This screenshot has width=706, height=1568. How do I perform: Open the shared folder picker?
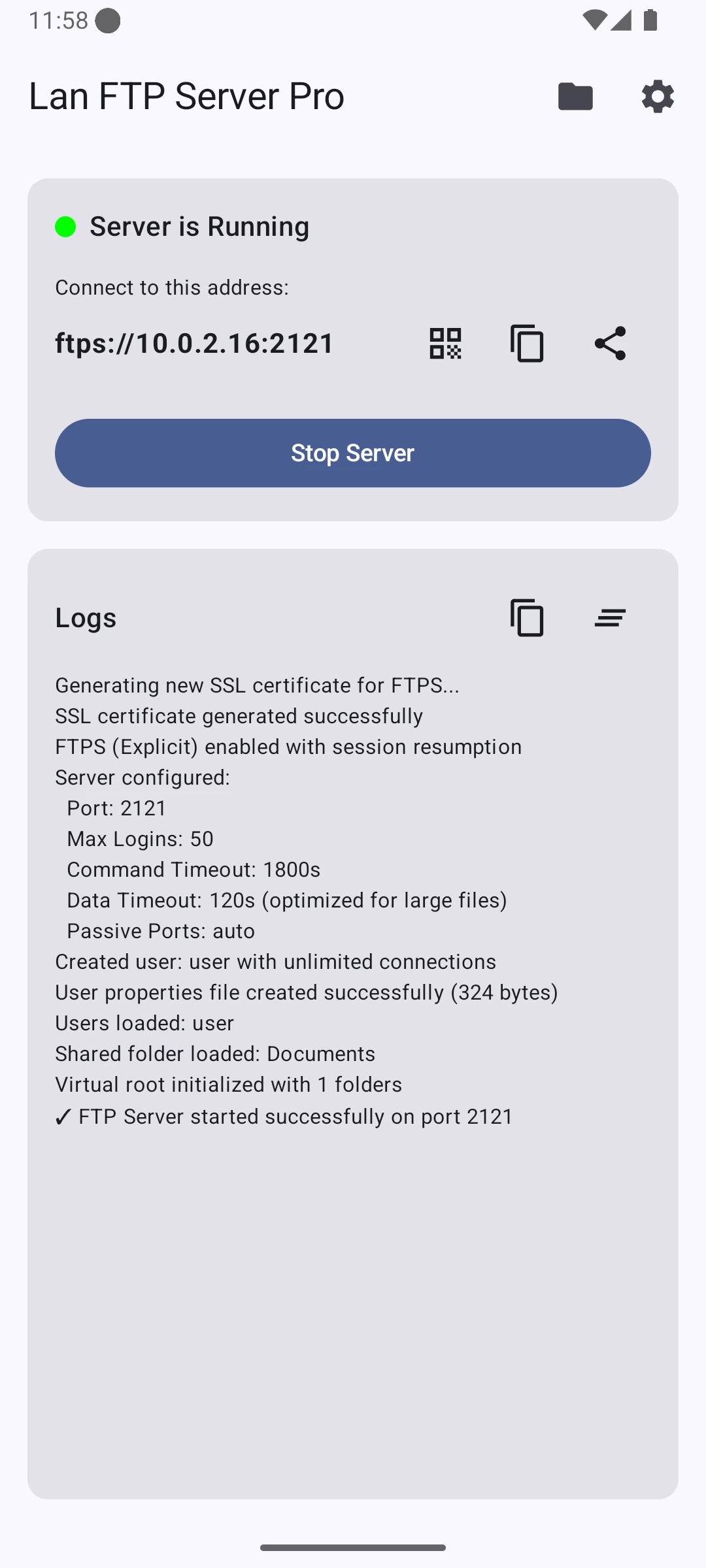pos(575,96)
